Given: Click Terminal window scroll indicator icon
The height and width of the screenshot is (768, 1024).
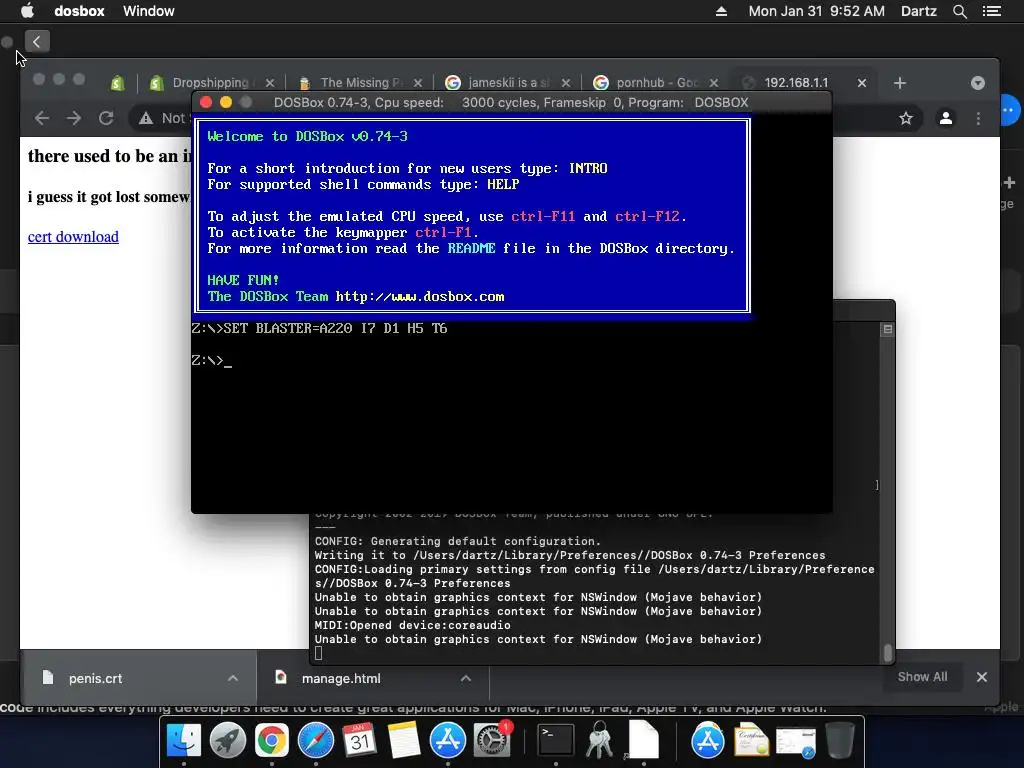Looking at the screenshot, I should point(888,330).
